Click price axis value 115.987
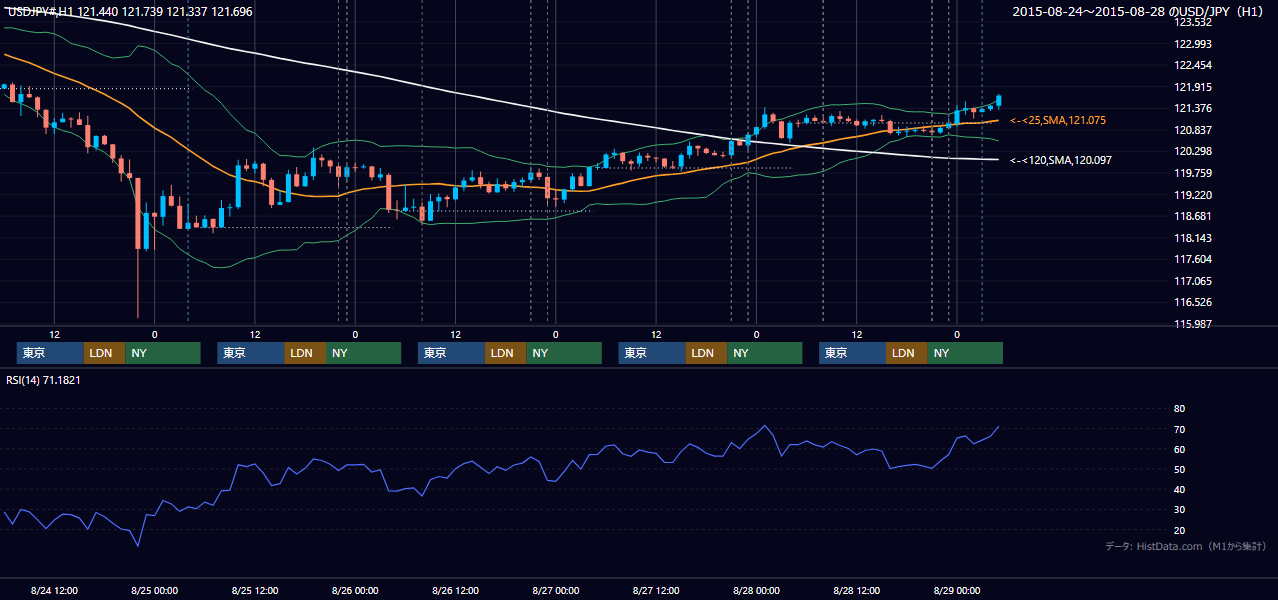 tap(1193, 324)
